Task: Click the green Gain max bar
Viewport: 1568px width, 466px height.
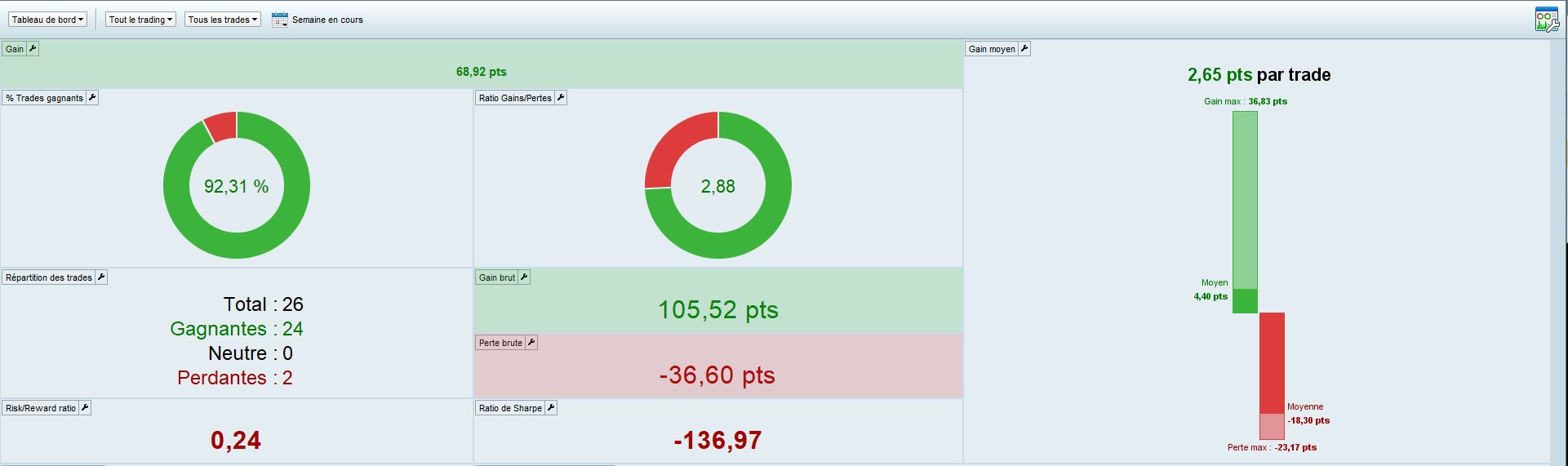Action: tap(1245, 212)
